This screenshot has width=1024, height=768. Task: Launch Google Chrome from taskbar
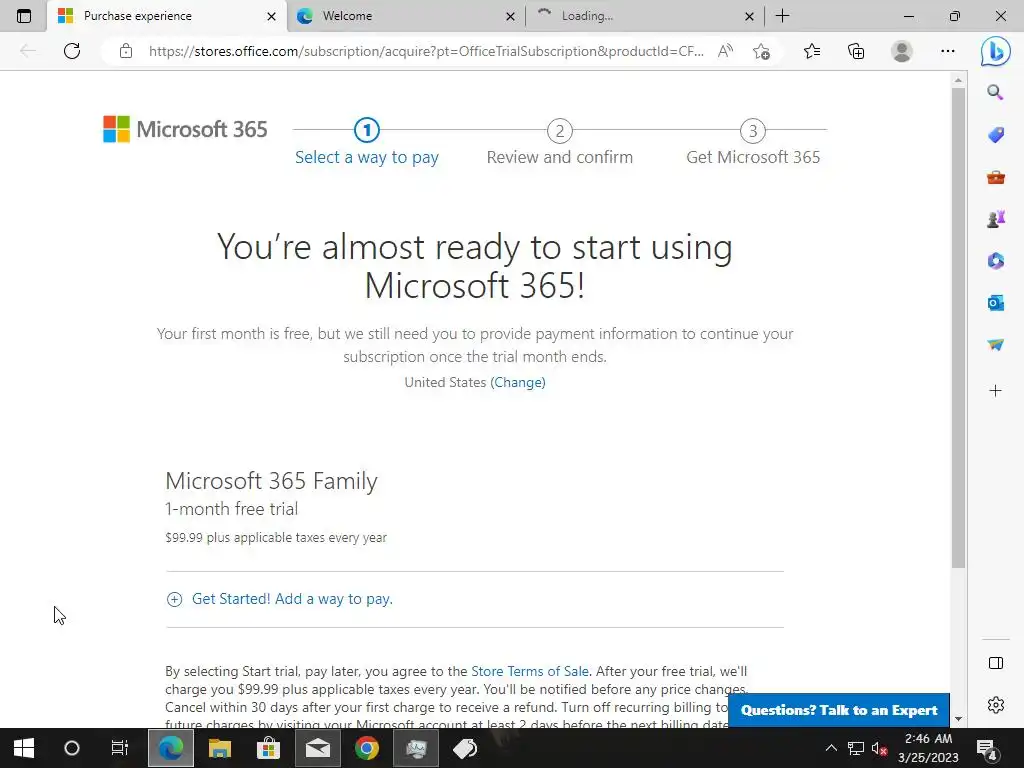pos(366,748)
